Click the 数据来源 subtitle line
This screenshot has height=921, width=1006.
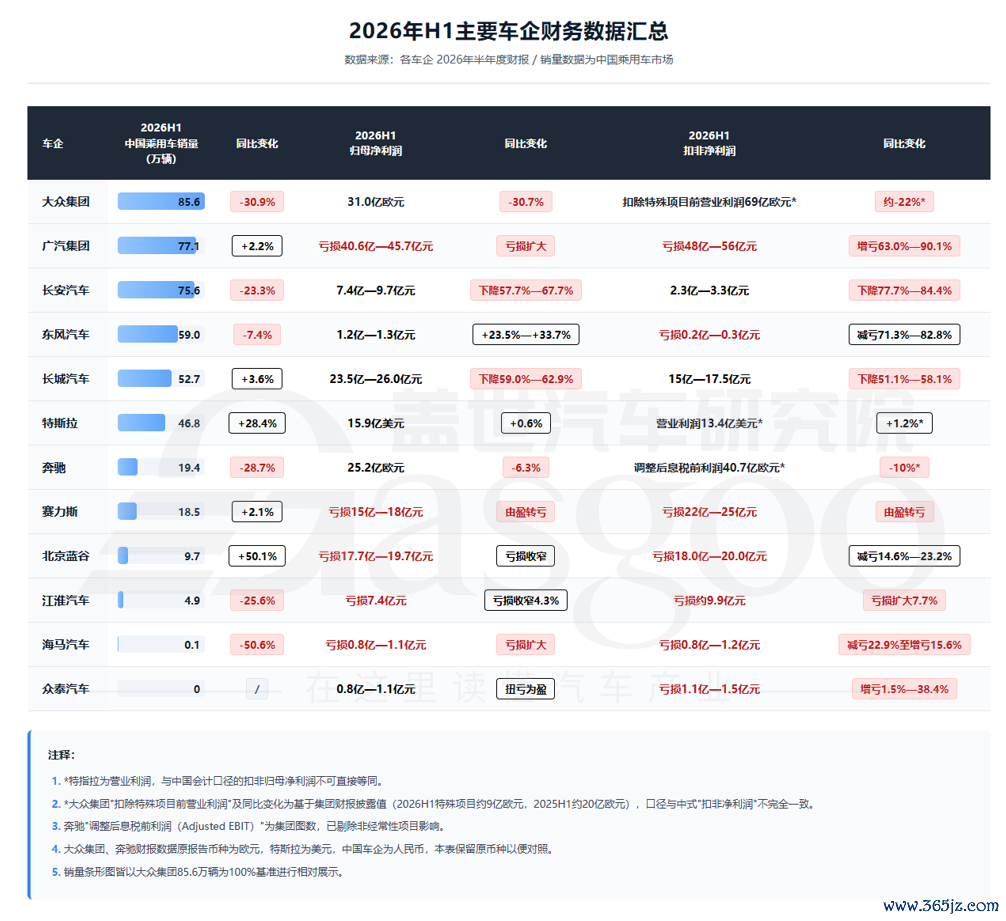[x=508, y=60]
